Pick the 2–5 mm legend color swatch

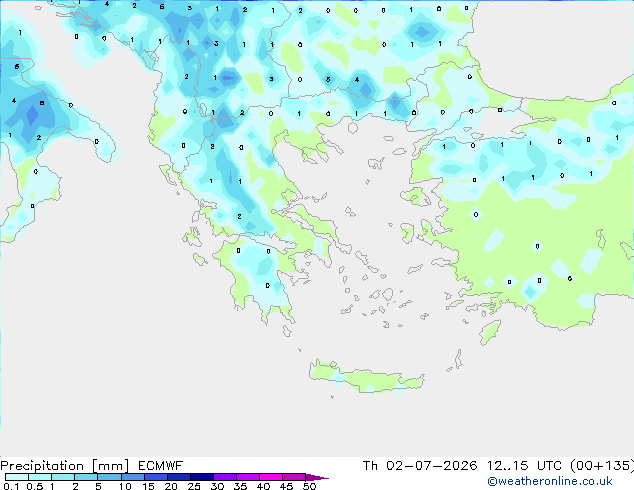(x=86, y=477)
